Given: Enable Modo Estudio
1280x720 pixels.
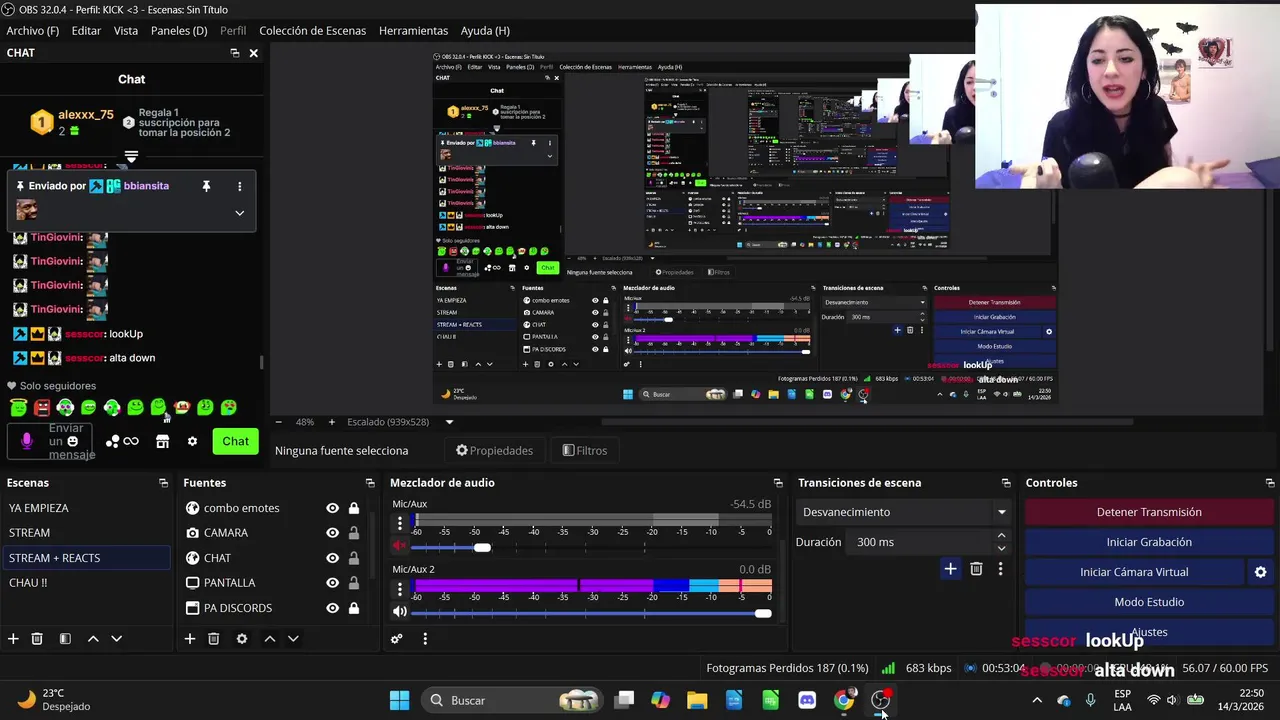Looking at the screenshot, I should 1149,602.
